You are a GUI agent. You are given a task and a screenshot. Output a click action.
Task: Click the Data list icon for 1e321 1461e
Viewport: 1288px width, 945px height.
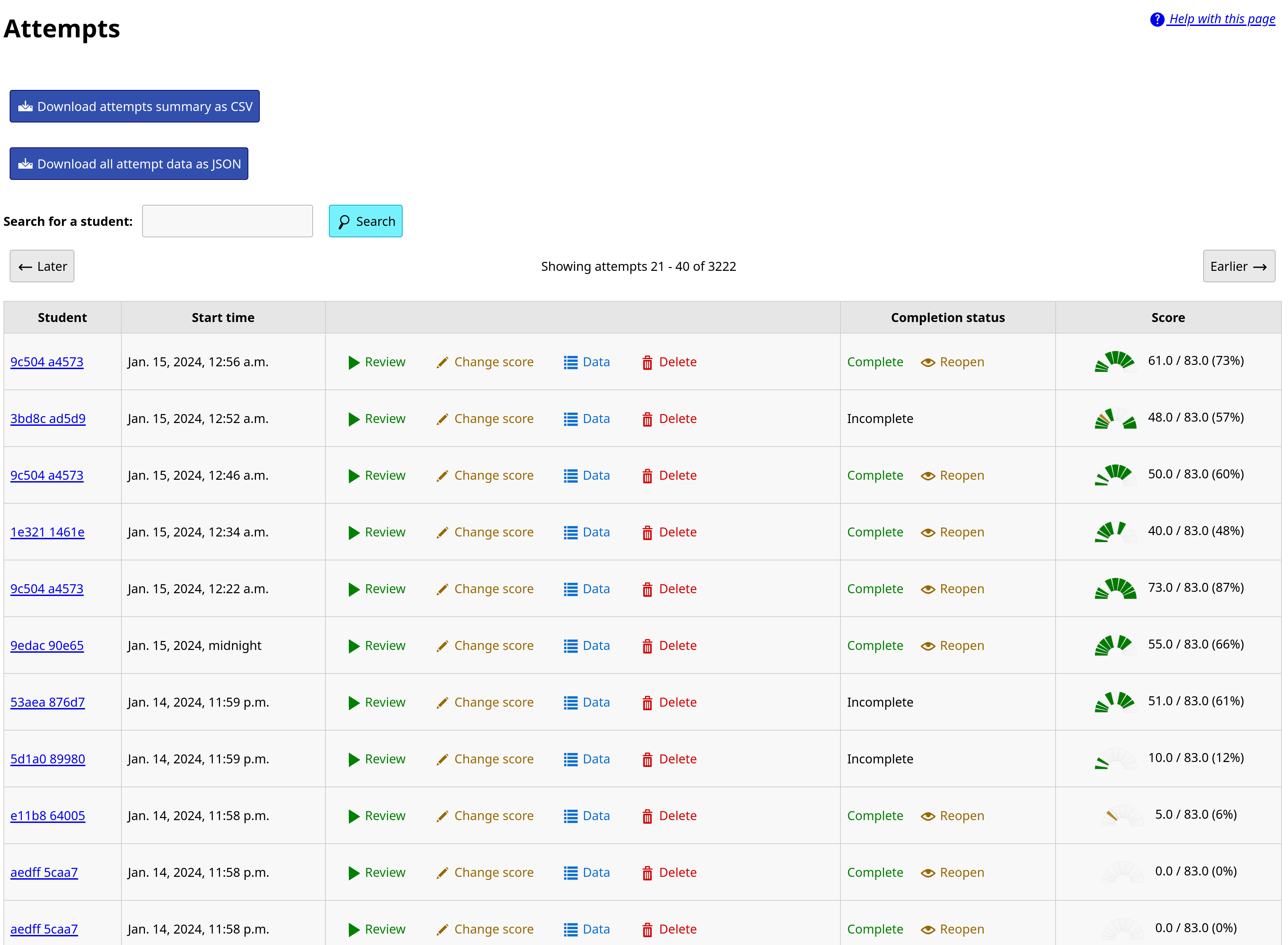coord(570,532)
